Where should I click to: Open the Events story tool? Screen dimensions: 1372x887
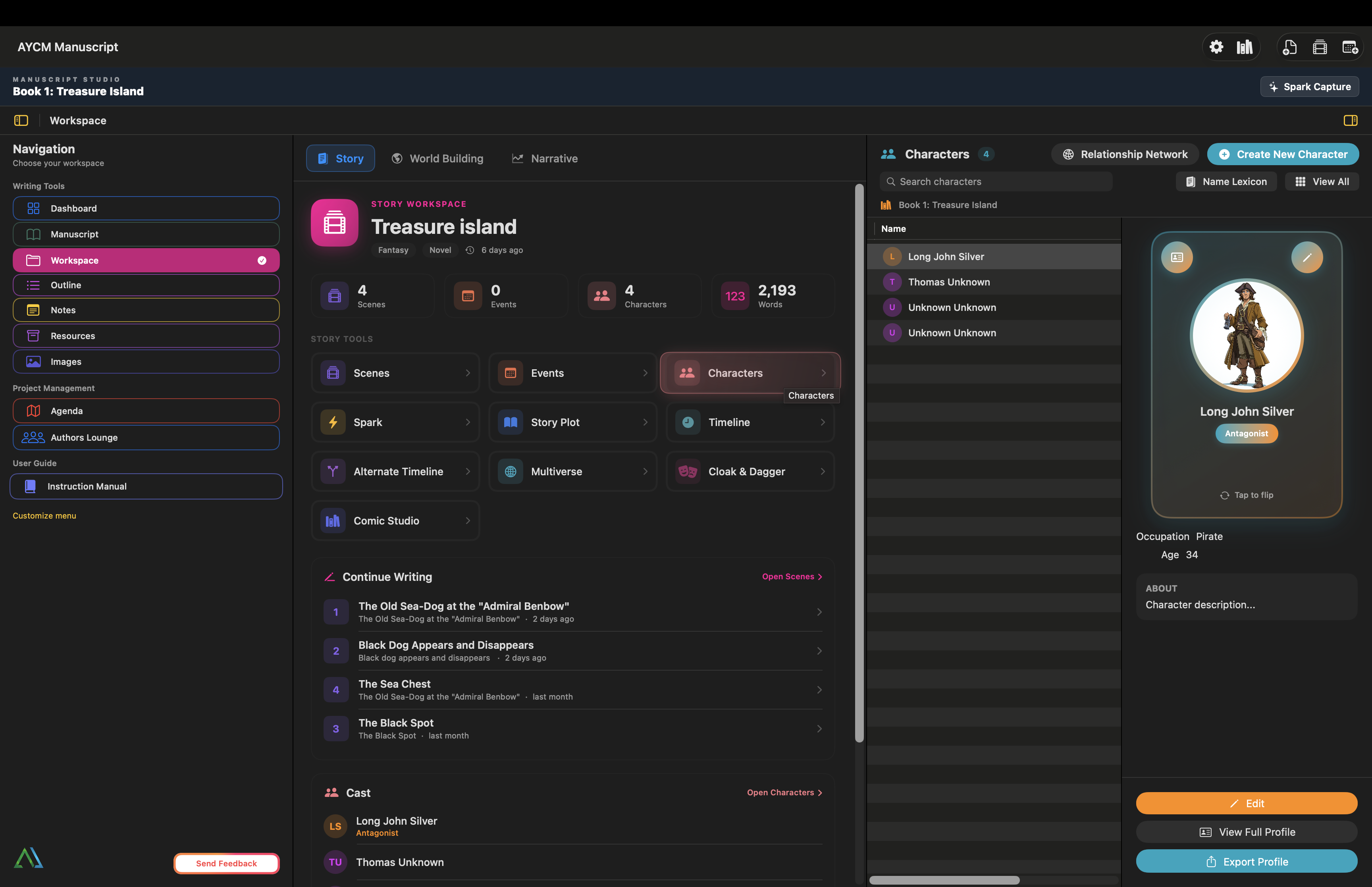(573, 373)
